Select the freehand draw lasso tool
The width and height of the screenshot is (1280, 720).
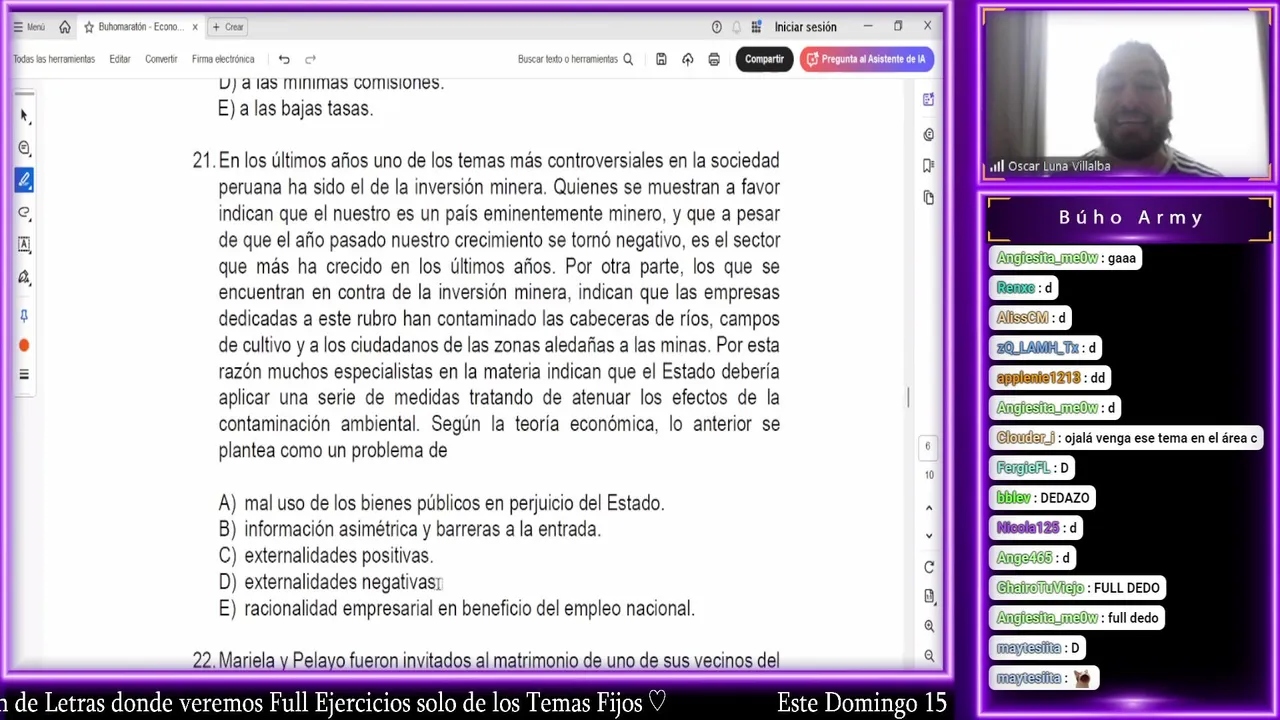pos(24,212)
